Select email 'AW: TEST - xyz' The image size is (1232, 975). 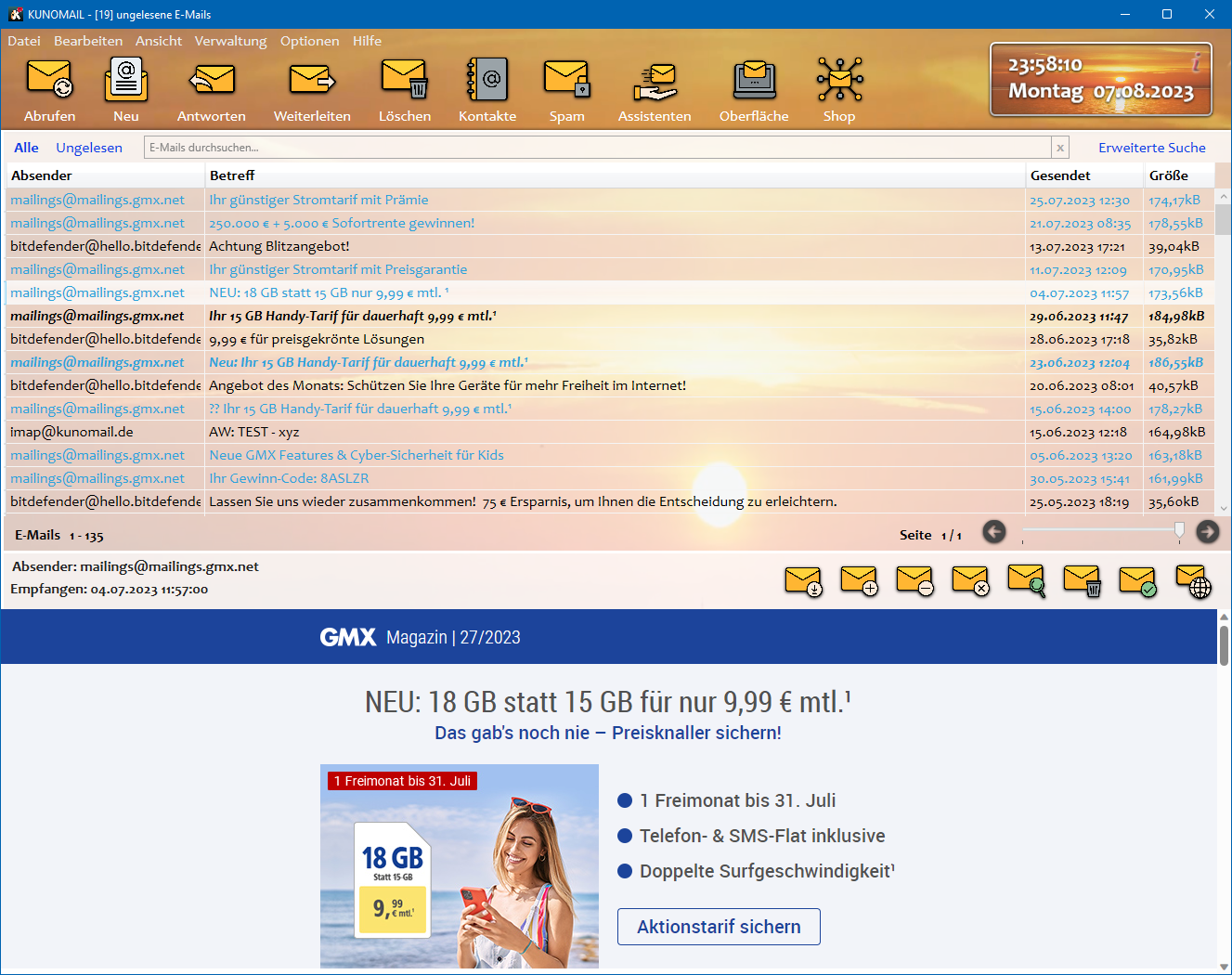(610, 432)
